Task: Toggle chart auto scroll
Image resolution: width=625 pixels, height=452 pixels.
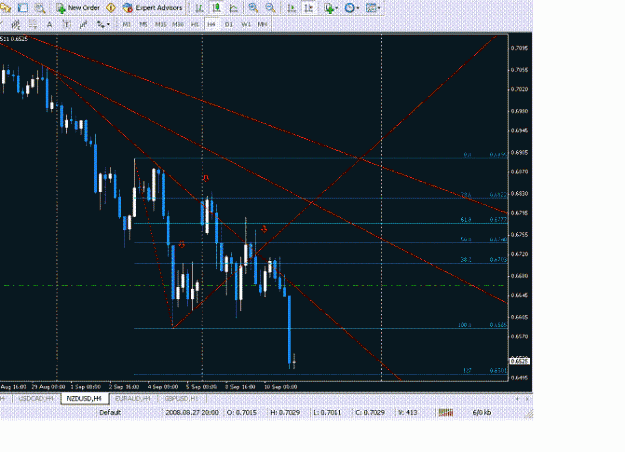Action: click(x=292, y=8)
